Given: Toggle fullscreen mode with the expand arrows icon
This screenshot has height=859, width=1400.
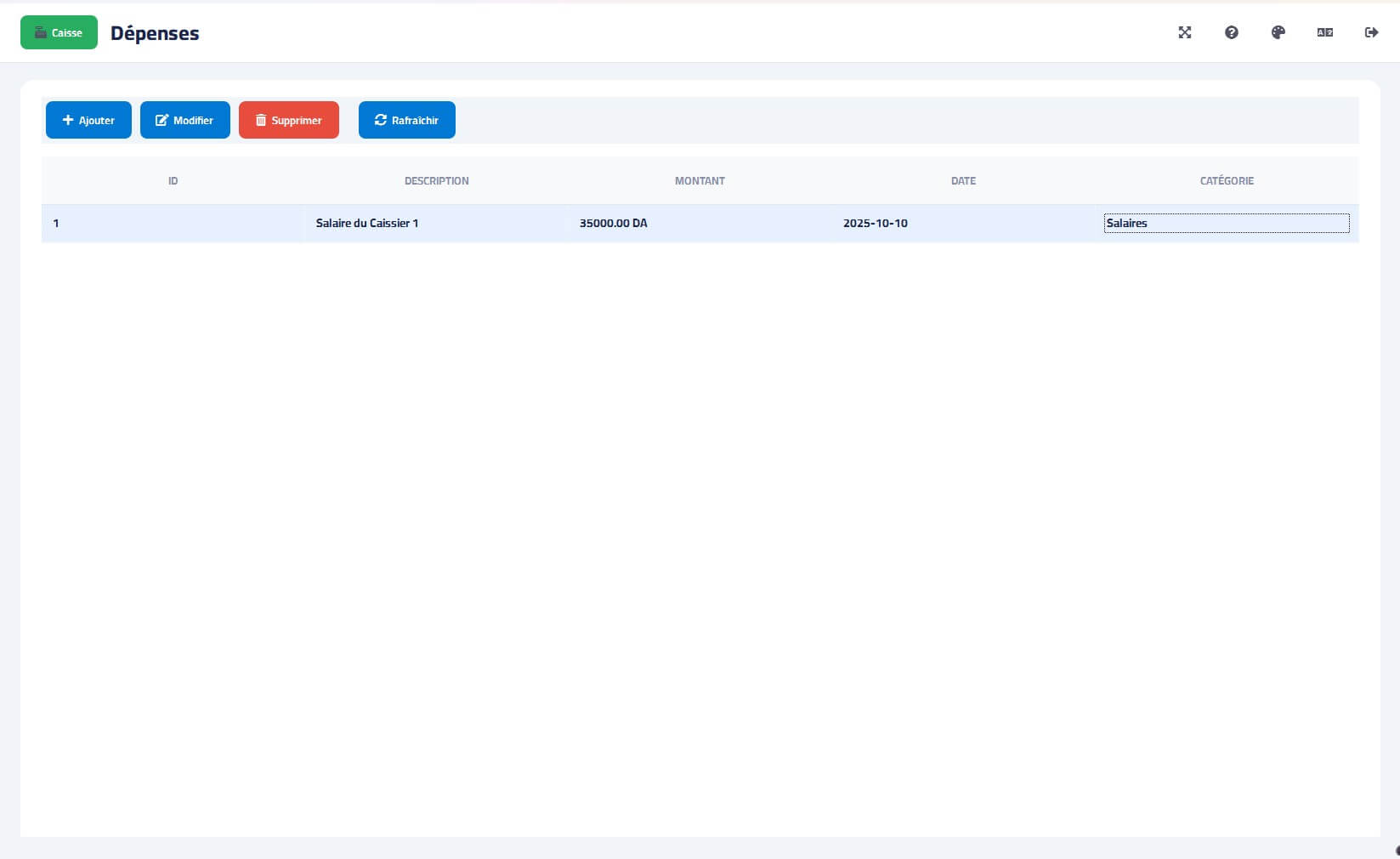Looking at the screenshot, I should click(x=1184, y=32).
